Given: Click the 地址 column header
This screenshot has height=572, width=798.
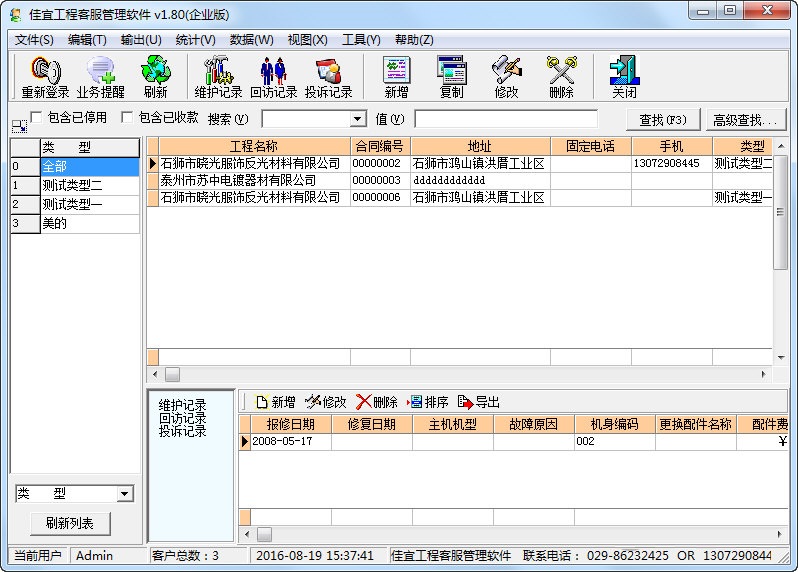Looking at the screenshot, I should pos(480,146).
